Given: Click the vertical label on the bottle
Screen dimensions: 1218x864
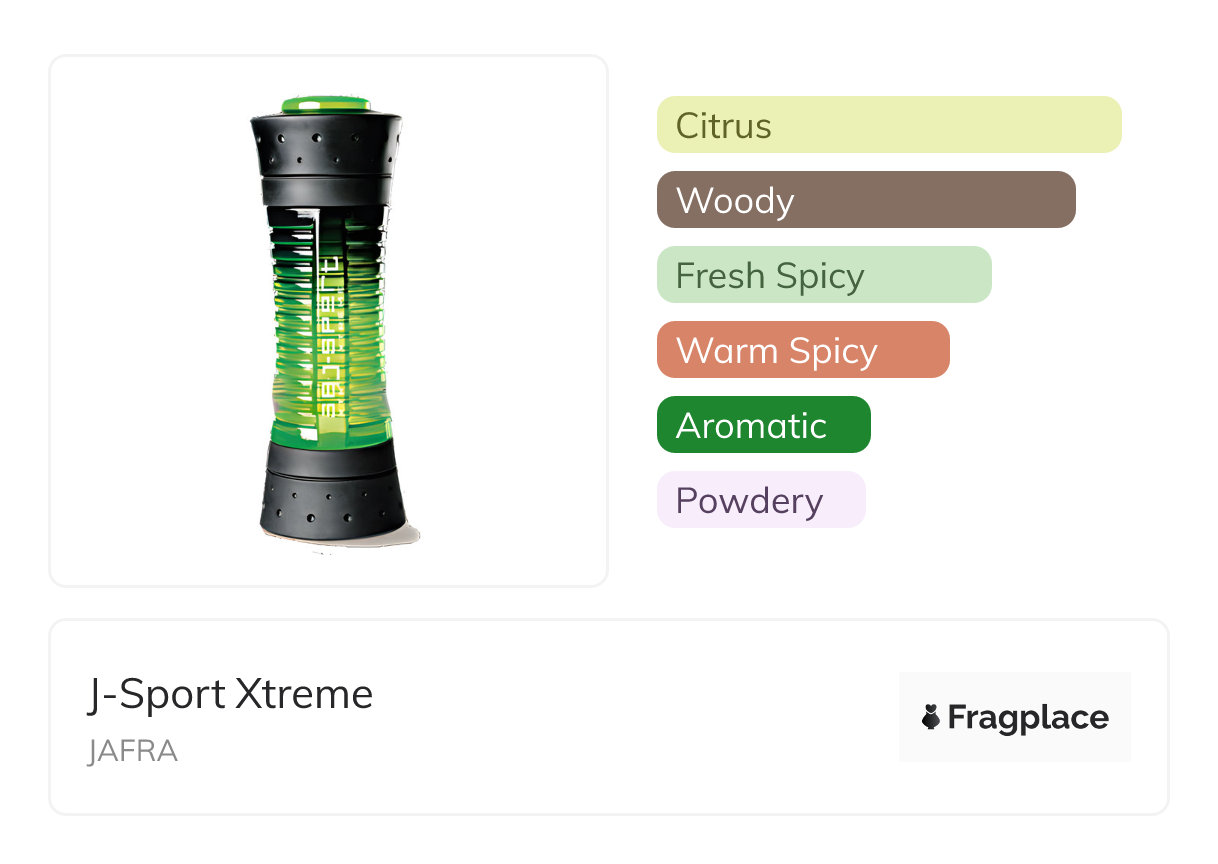Looking at the screenshot, I should click(x=334, y=335).
